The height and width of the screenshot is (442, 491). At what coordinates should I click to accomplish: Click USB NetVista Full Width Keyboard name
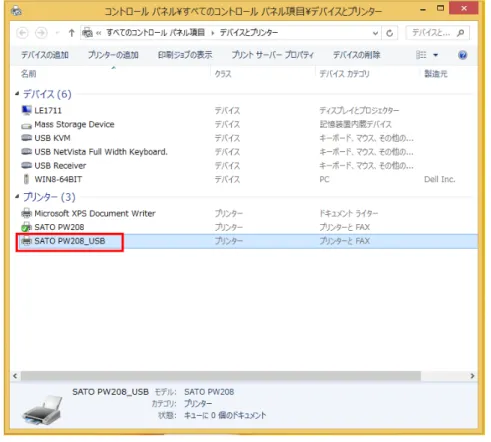(101, 152)
